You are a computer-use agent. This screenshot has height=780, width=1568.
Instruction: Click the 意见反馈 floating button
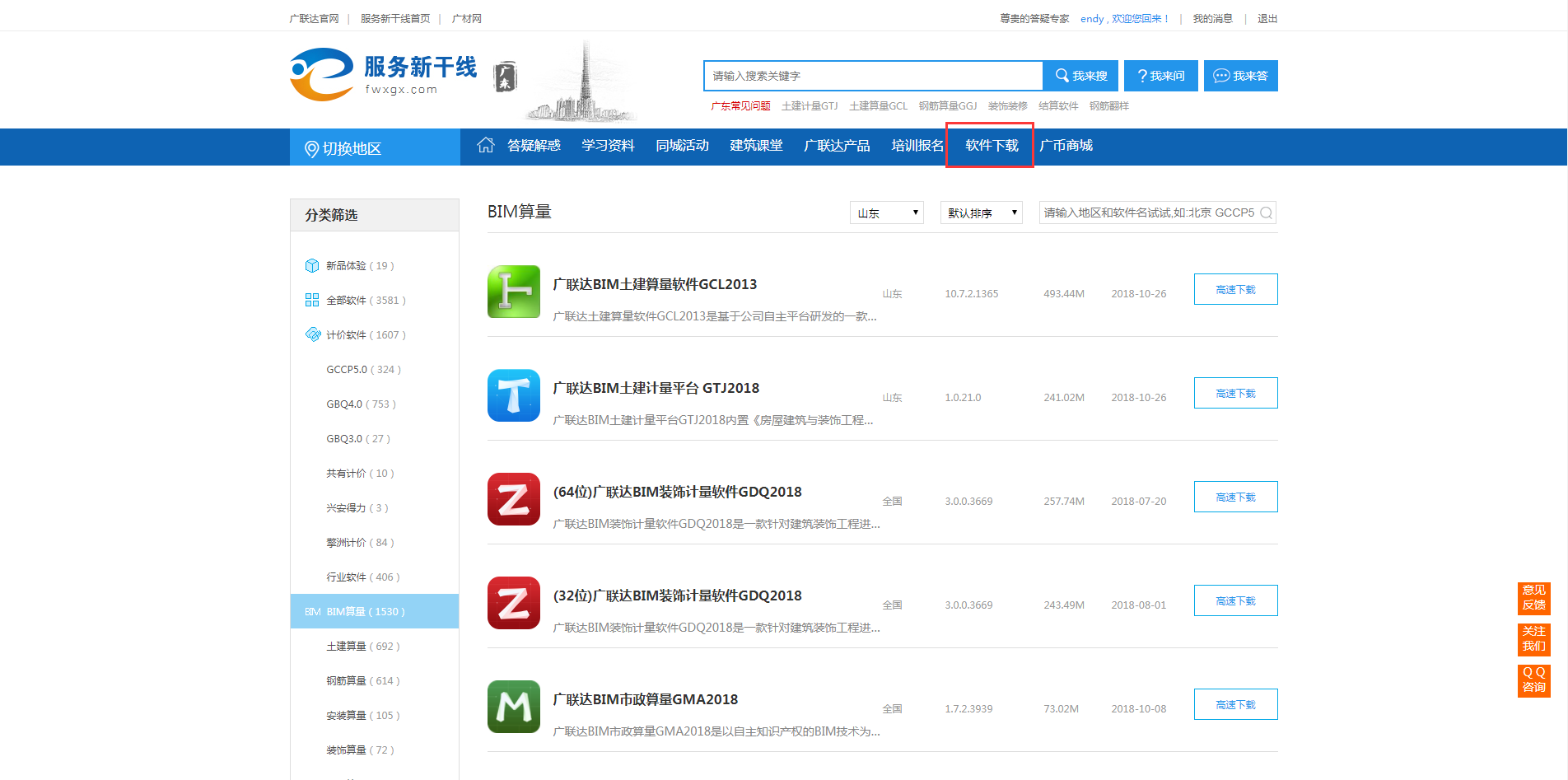pos(1533,598)
